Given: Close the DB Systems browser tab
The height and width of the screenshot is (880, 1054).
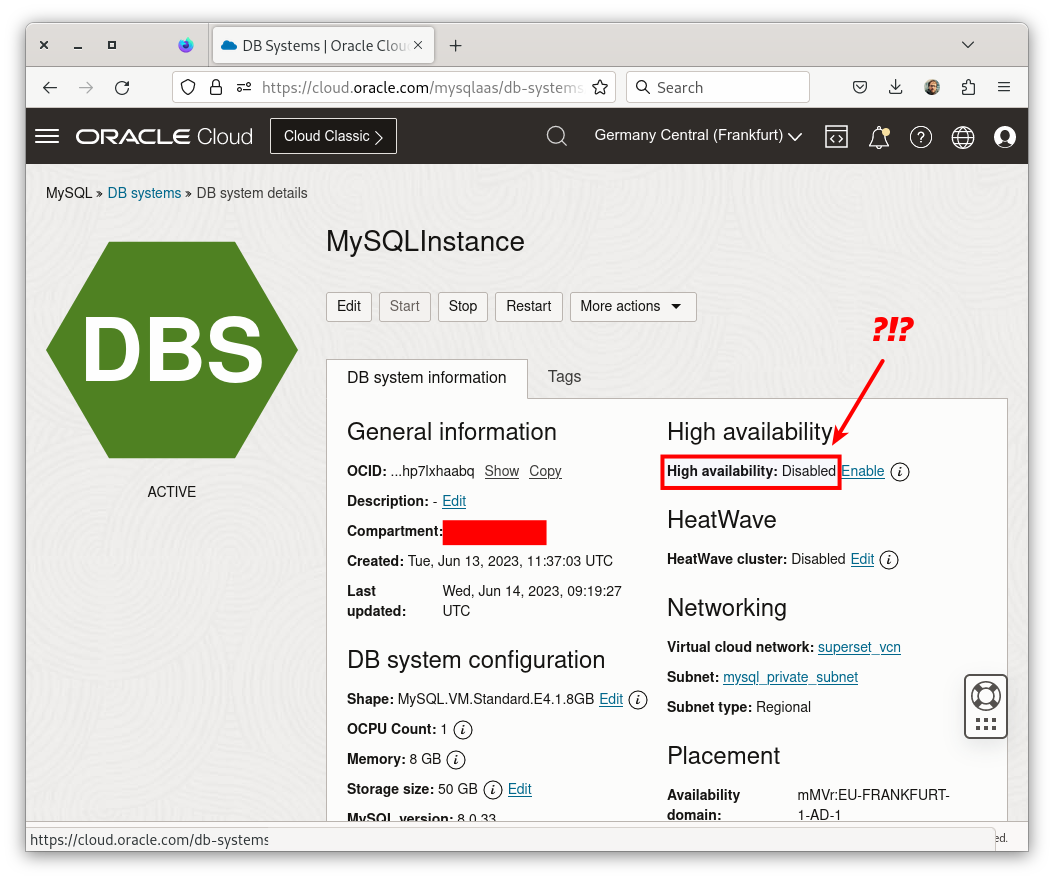Looking at the screenshot, I should 418,45.
